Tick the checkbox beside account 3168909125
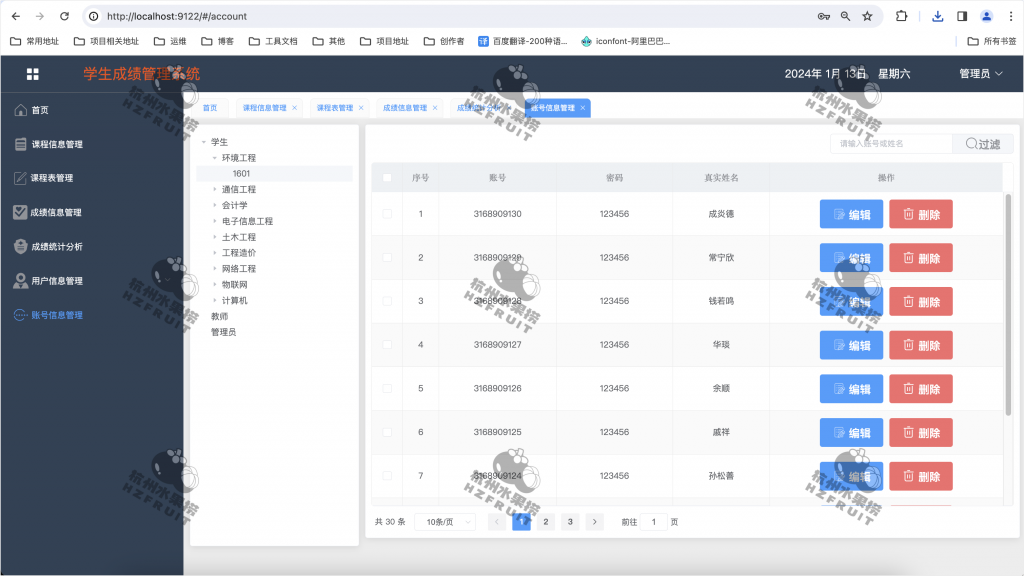Viewport: 1024px width, 576px height. click(x=385, y=432)
